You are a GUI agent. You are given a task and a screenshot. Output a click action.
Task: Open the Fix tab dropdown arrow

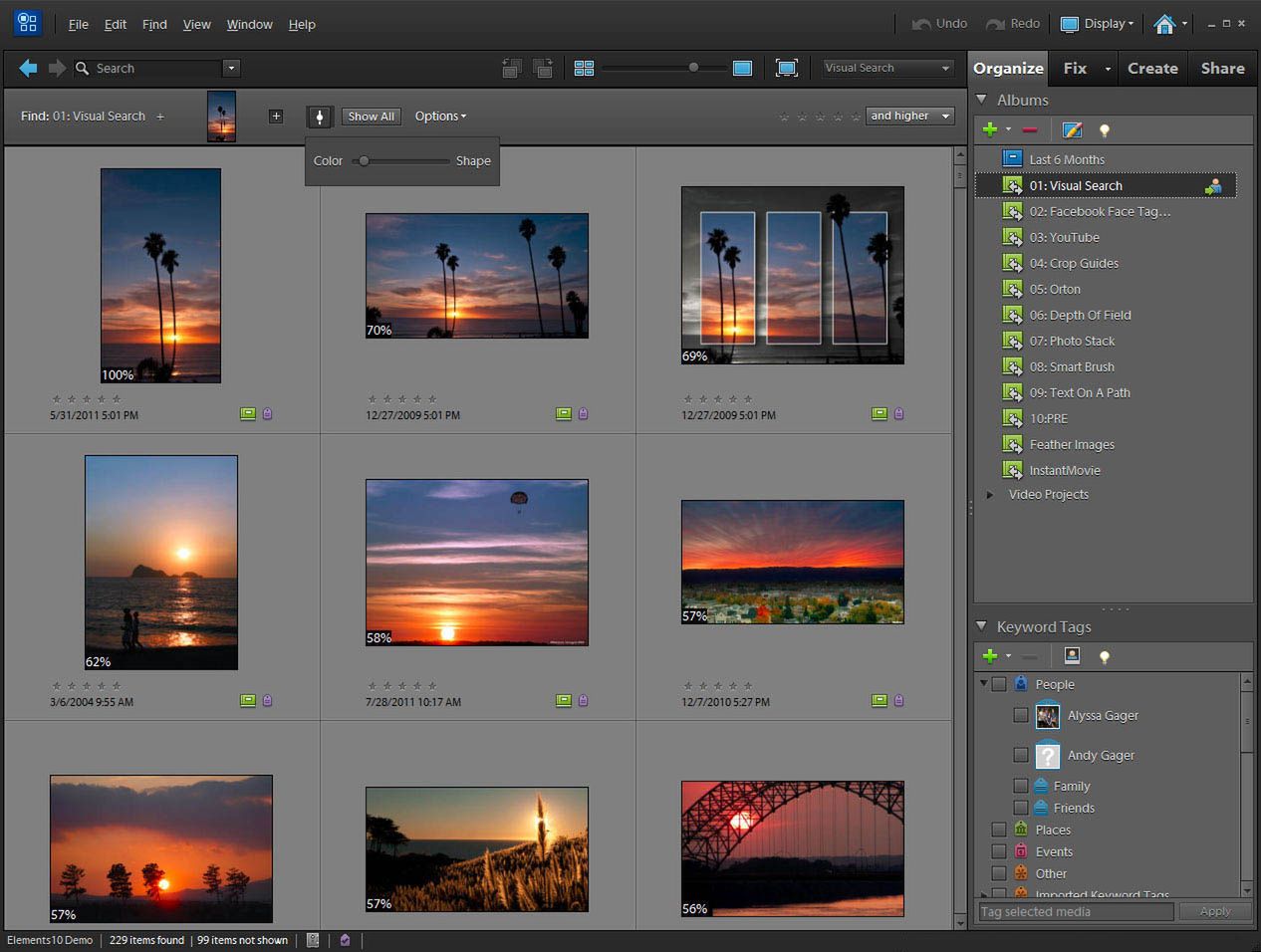(1108, 69)
